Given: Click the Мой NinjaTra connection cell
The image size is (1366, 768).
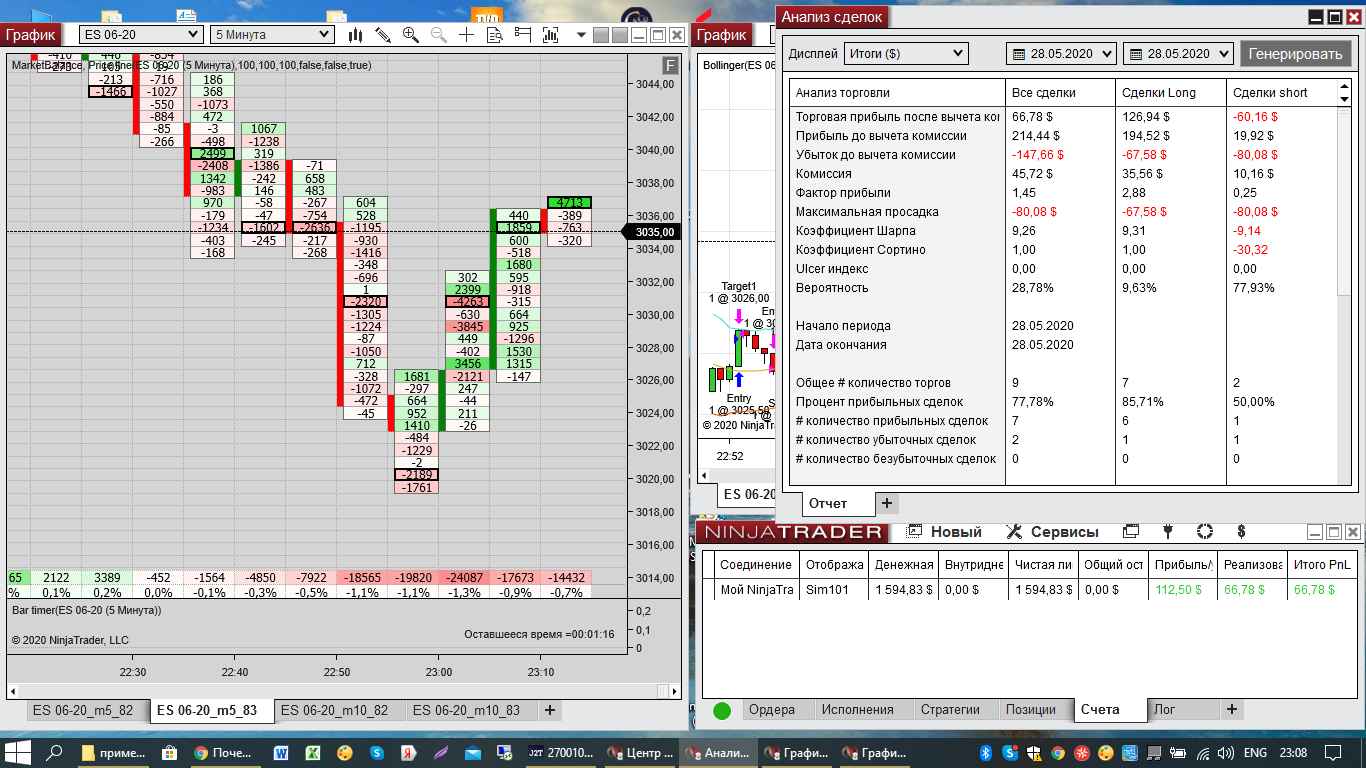Looking at the screenshot, I should point(756,590).
